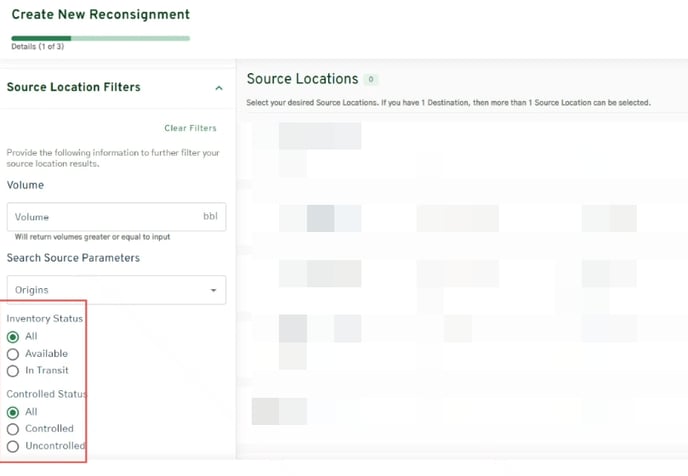Click the Clear Filters link

(x=190, y=128)
